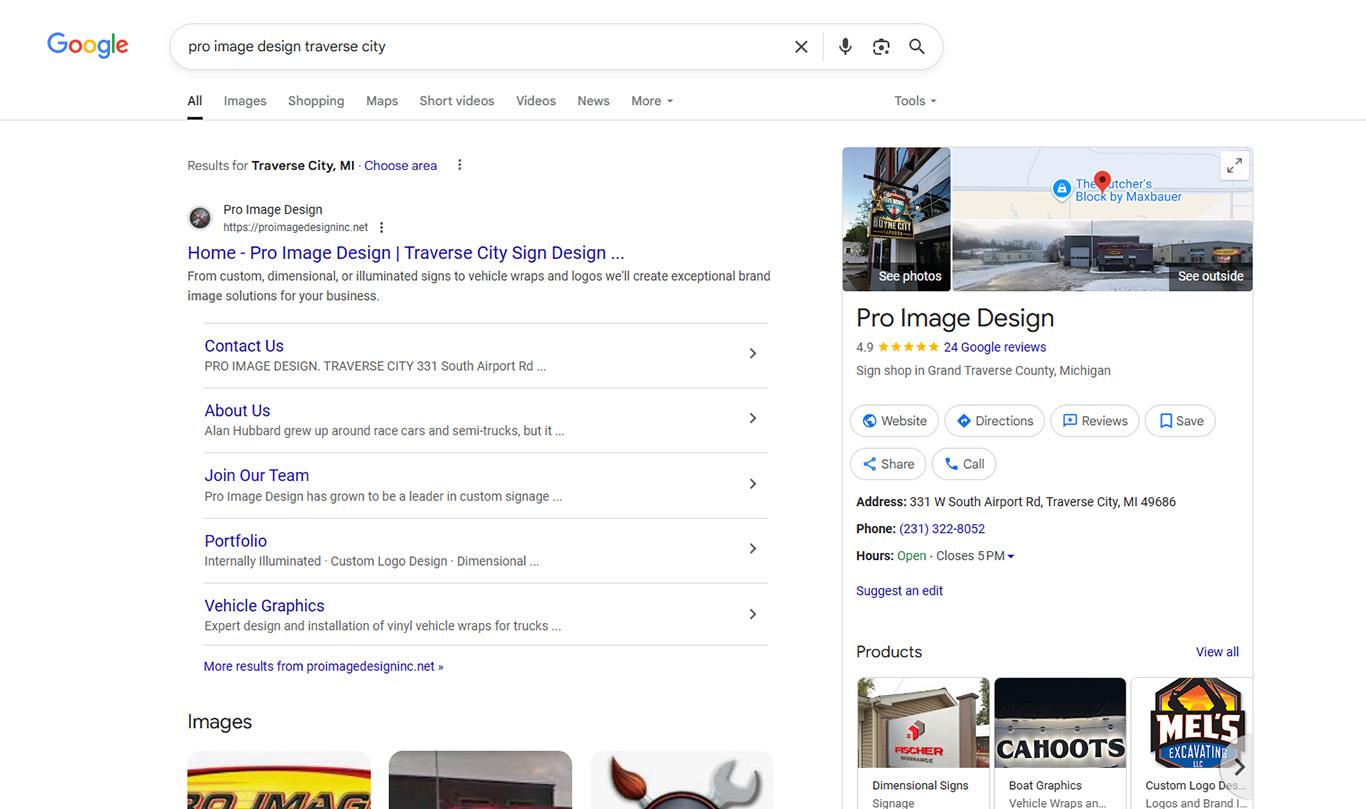The width and height of the screenshot is (1366, 809).
Task: Click the Google logo
Action: pyautogui.click(x=87, y=45)
